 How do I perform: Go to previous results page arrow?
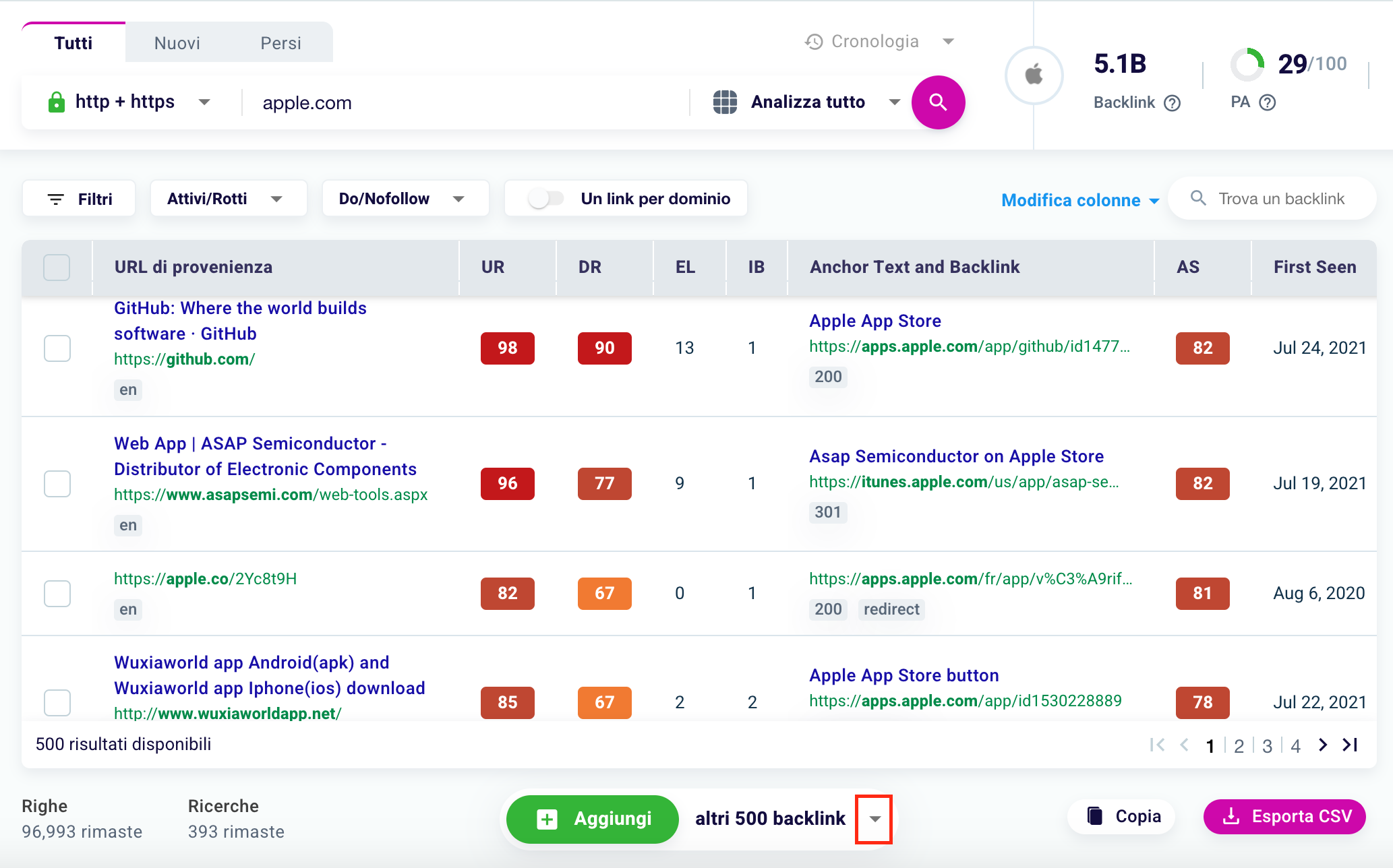click(1185, 745)
